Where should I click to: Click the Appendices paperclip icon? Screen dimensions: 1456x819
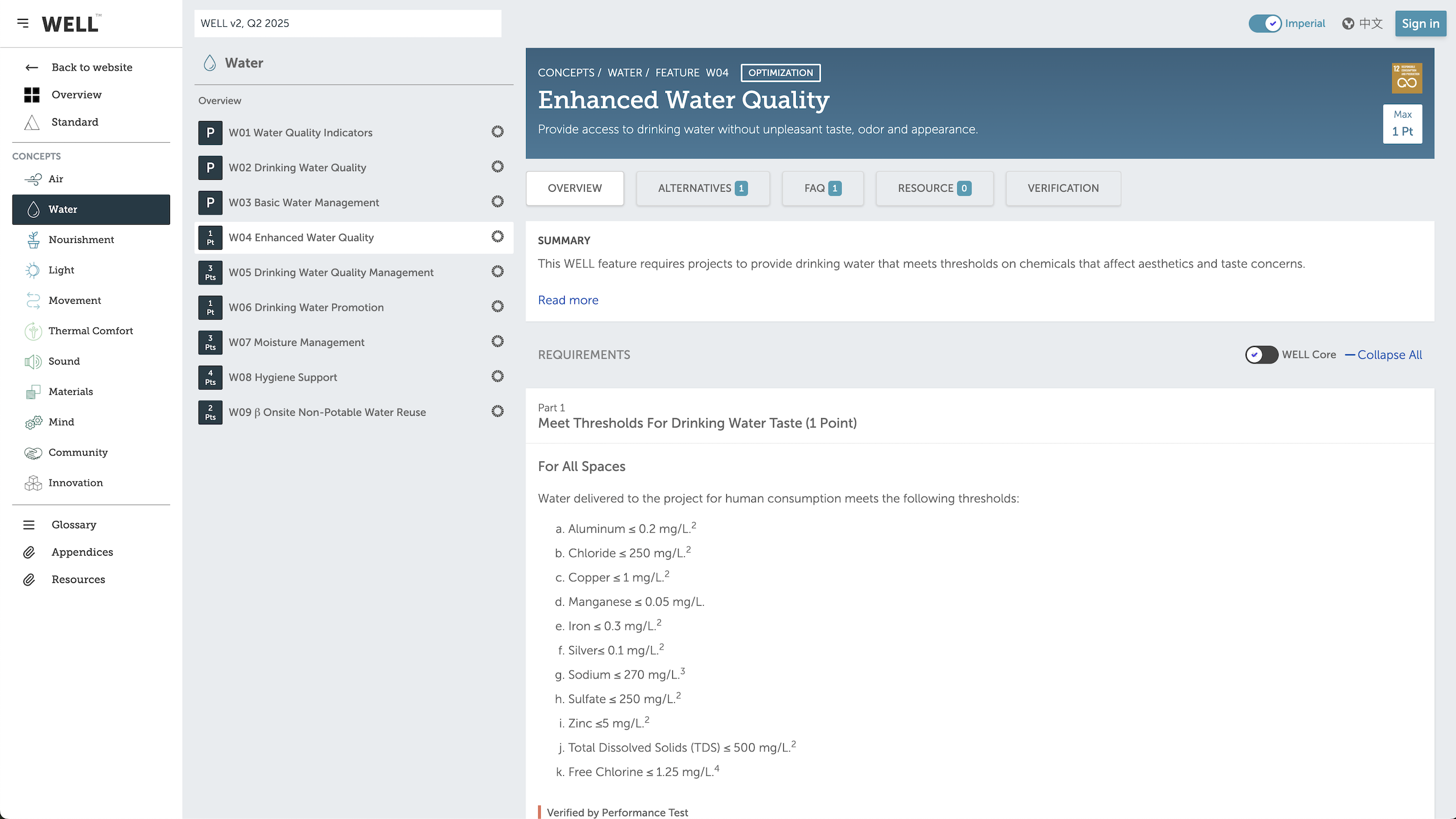(29, 552)
